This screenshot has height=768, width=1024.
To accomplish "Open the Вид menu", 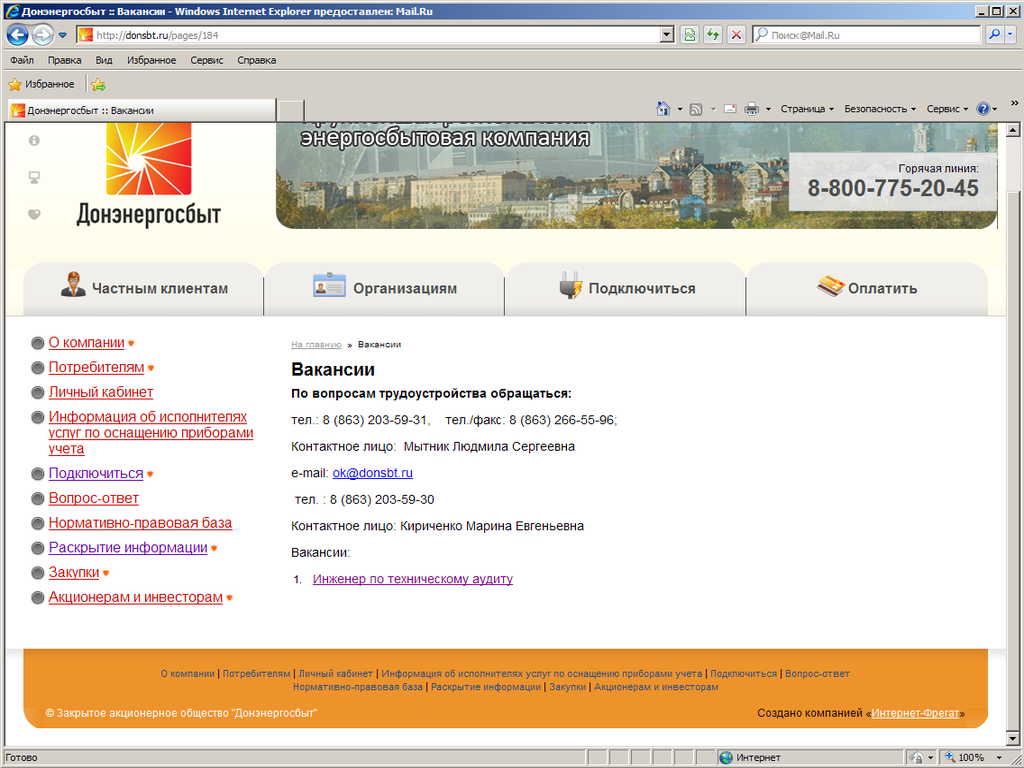I will (x=104, y=60).
